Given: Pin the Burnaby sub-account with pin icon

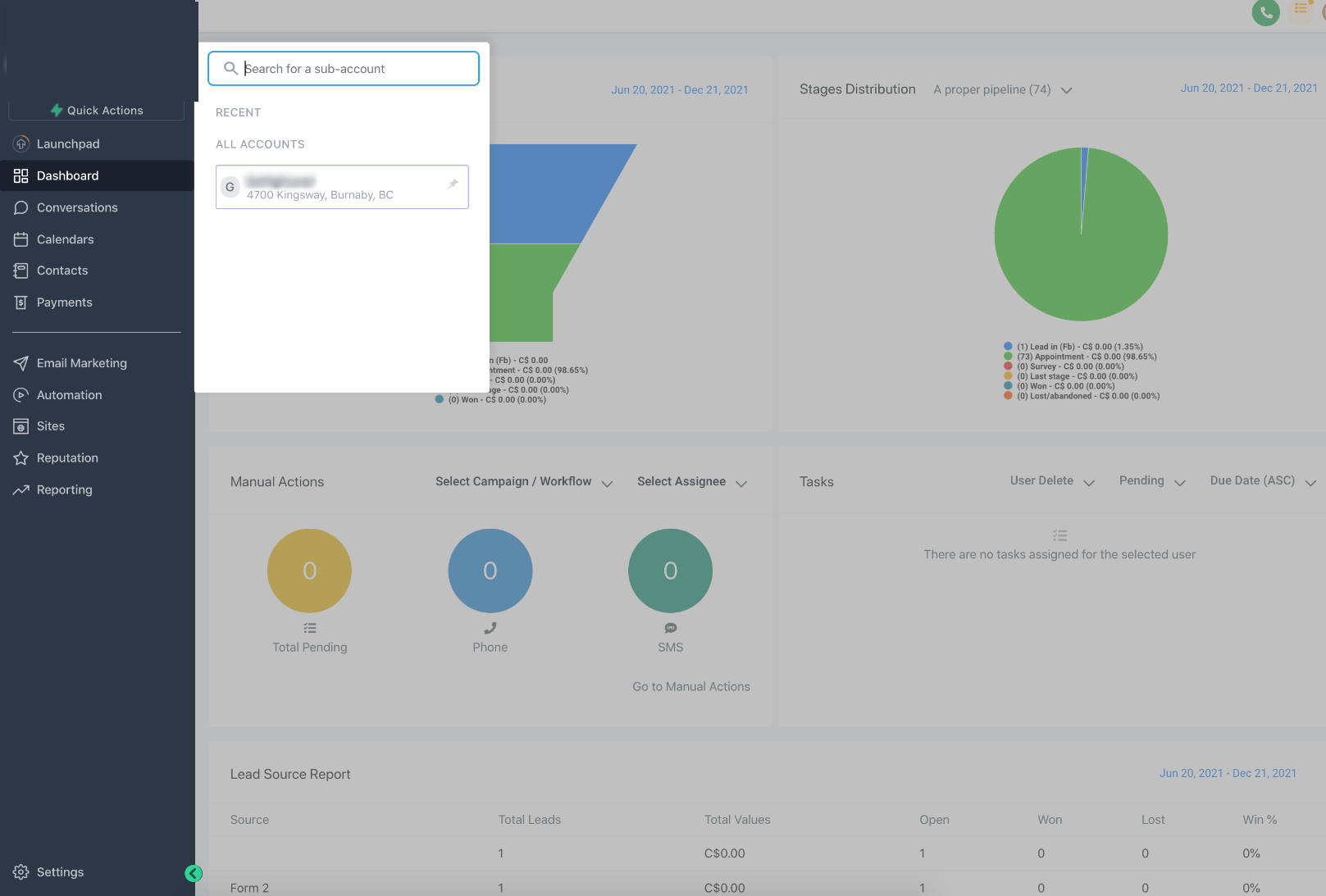Looking at the screenshot, I should (x=453, y=184).
